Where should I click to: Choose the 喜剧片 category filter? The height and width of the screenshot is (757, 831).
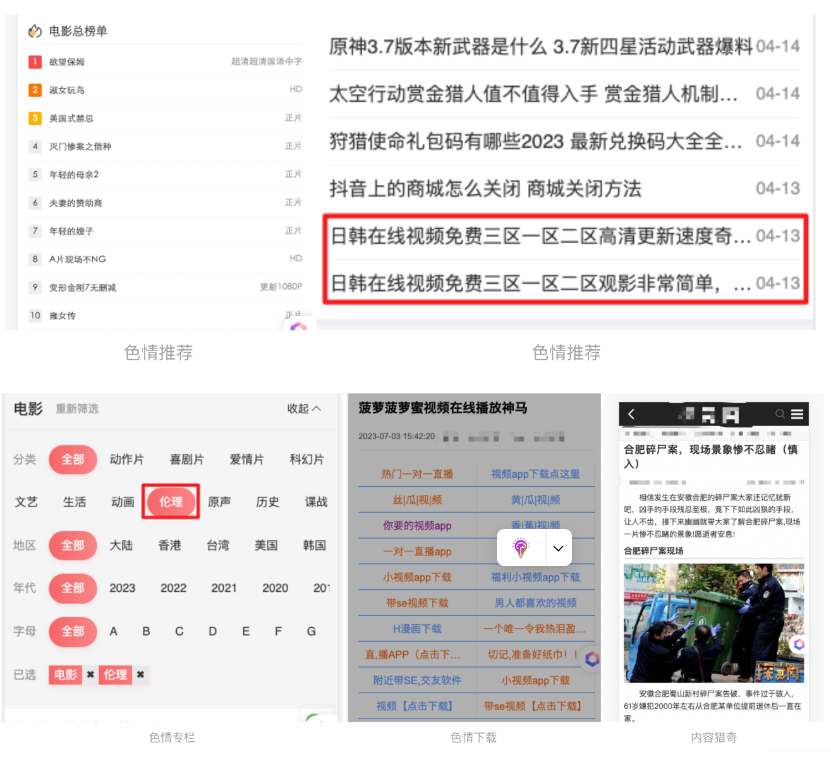point(187,459)
